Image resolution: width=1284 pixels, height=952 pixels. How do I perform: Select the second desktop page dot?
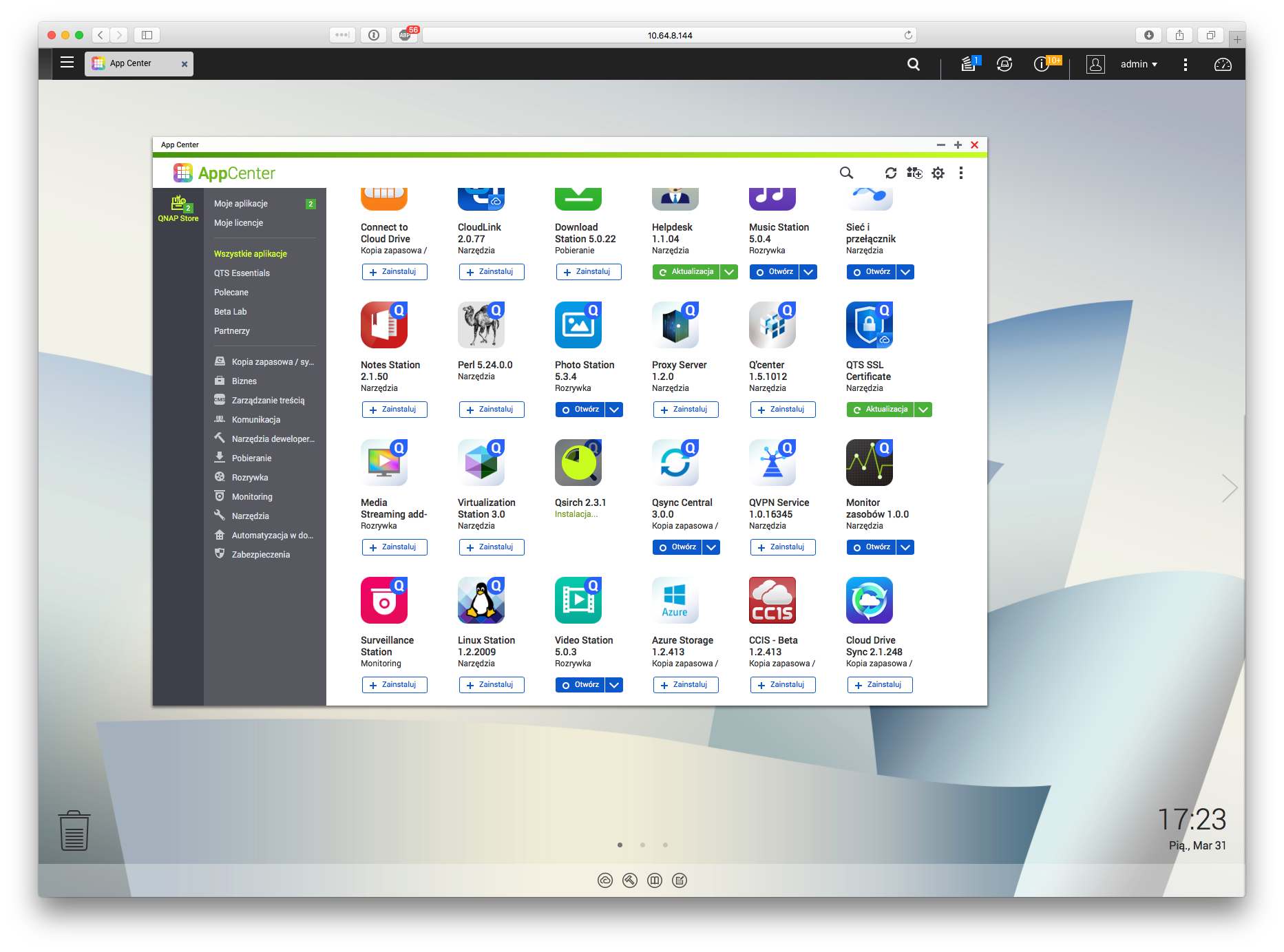click(x=642, y=845)
